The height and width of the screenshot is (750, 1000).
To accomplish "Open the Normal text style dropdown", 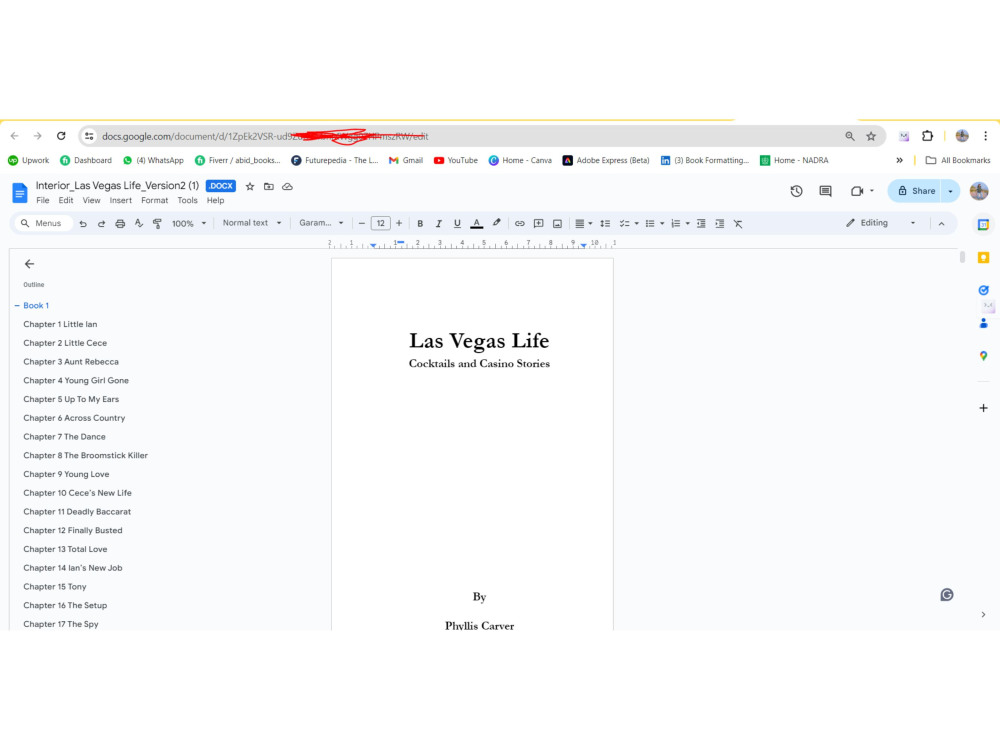I will point(251,223).
